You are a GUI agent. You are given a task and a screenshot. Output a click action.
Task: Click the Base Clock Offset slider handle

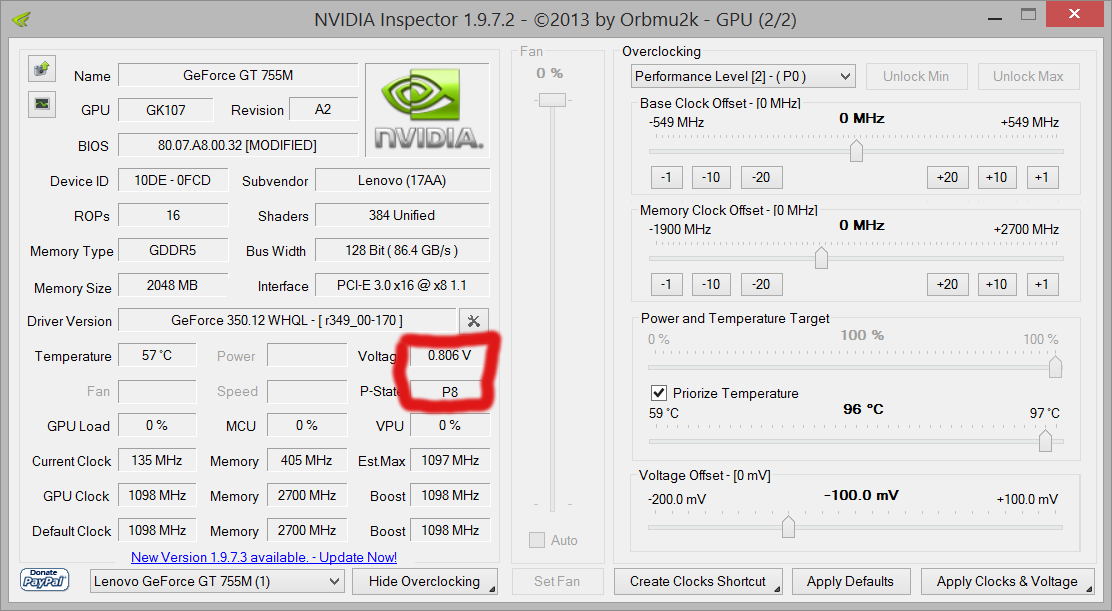tap(857, 151)
